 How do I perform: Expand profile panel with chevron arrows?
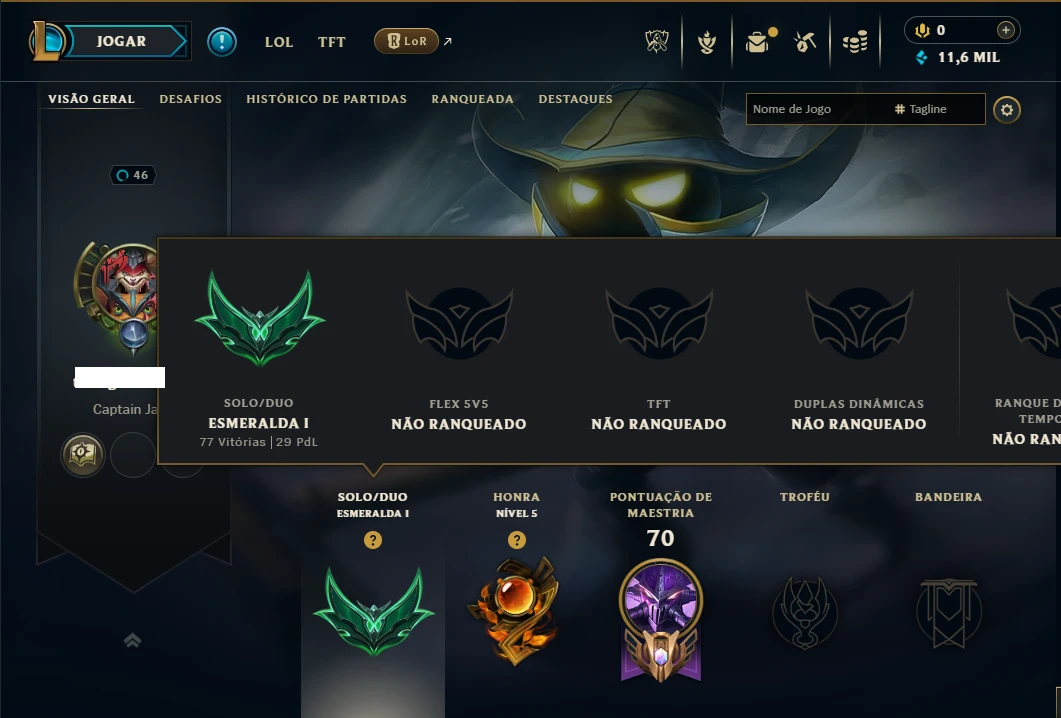133,640
